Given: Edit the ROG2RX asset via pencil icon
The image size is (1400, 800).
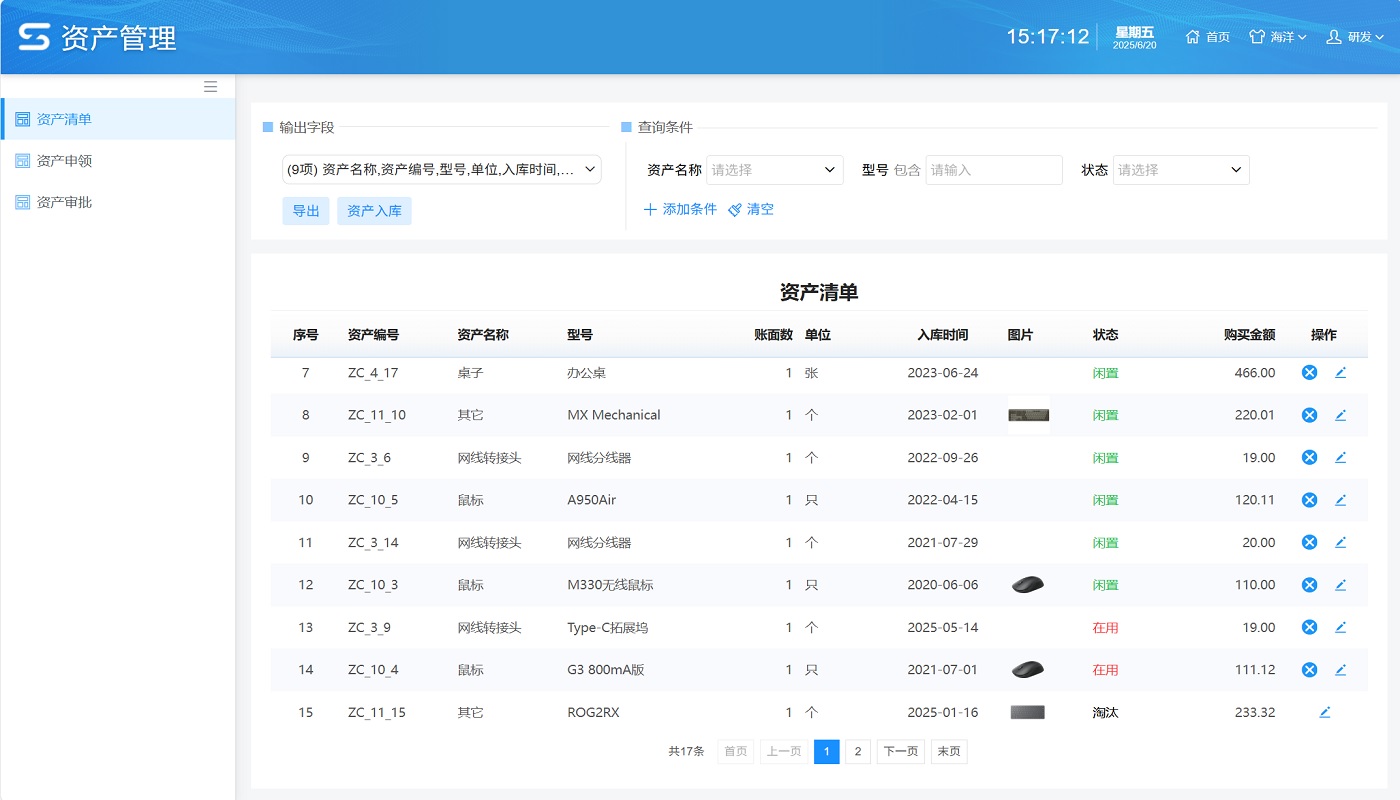Looking at the screenshot, I should click(x=1325, y=711).
